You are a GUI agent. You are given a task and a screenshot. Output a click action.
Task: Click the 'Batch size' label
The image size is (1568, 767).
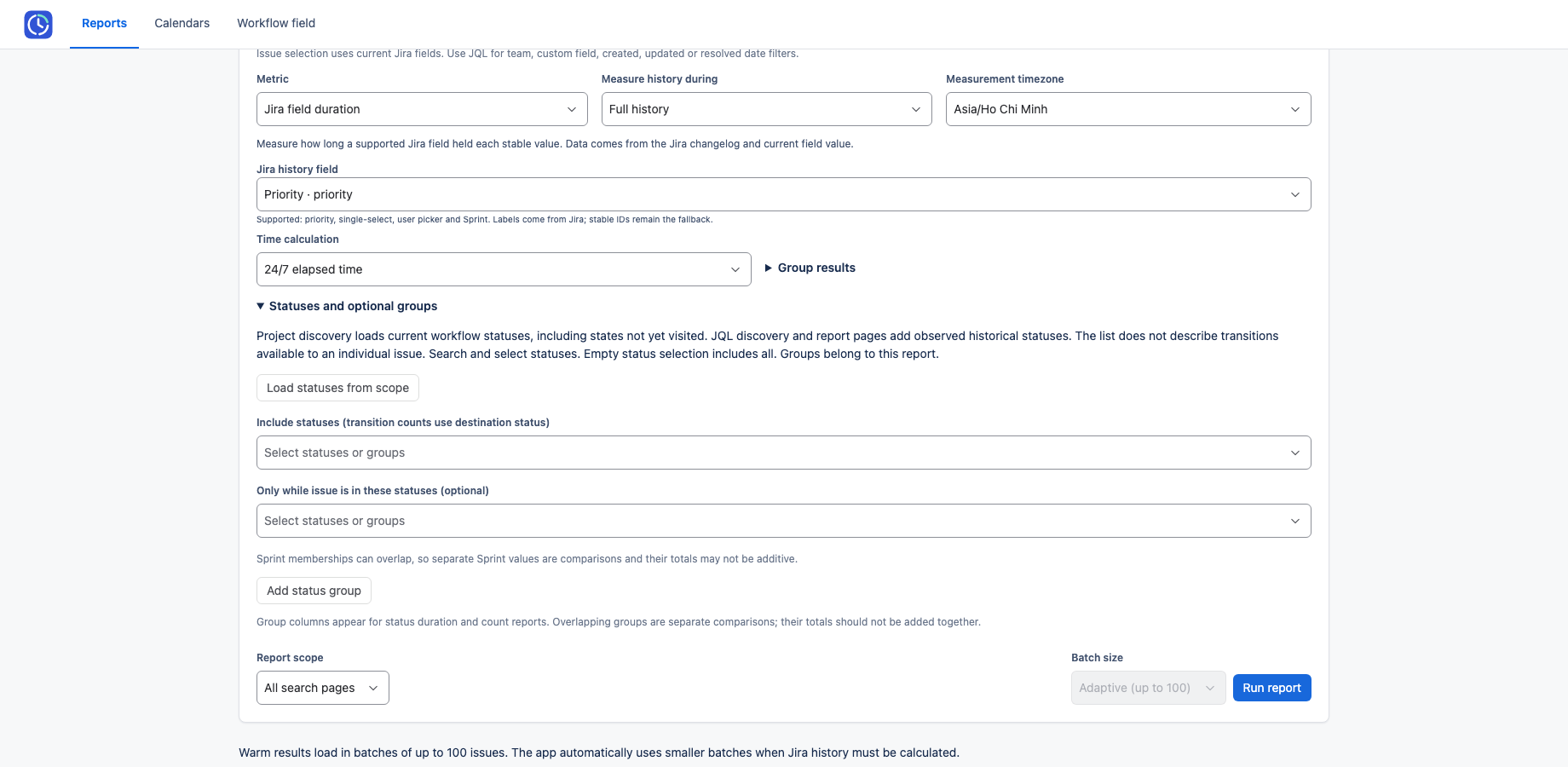1097,658
